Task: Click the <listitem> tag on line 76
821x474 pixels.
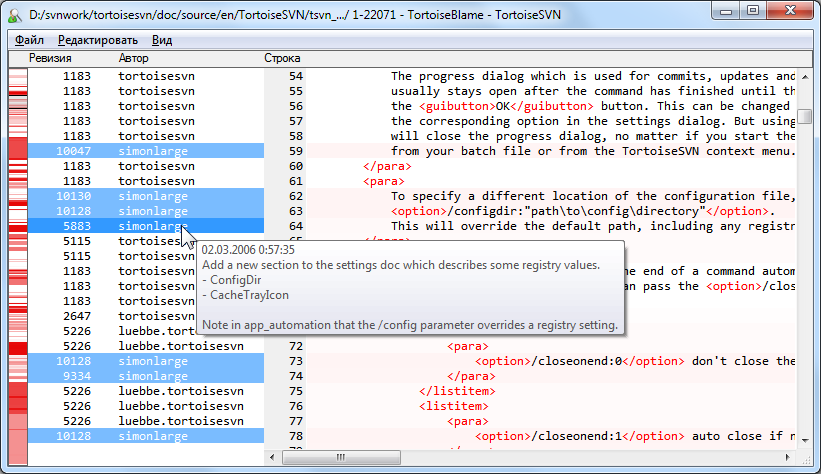Action: click(x=453, y=406)
